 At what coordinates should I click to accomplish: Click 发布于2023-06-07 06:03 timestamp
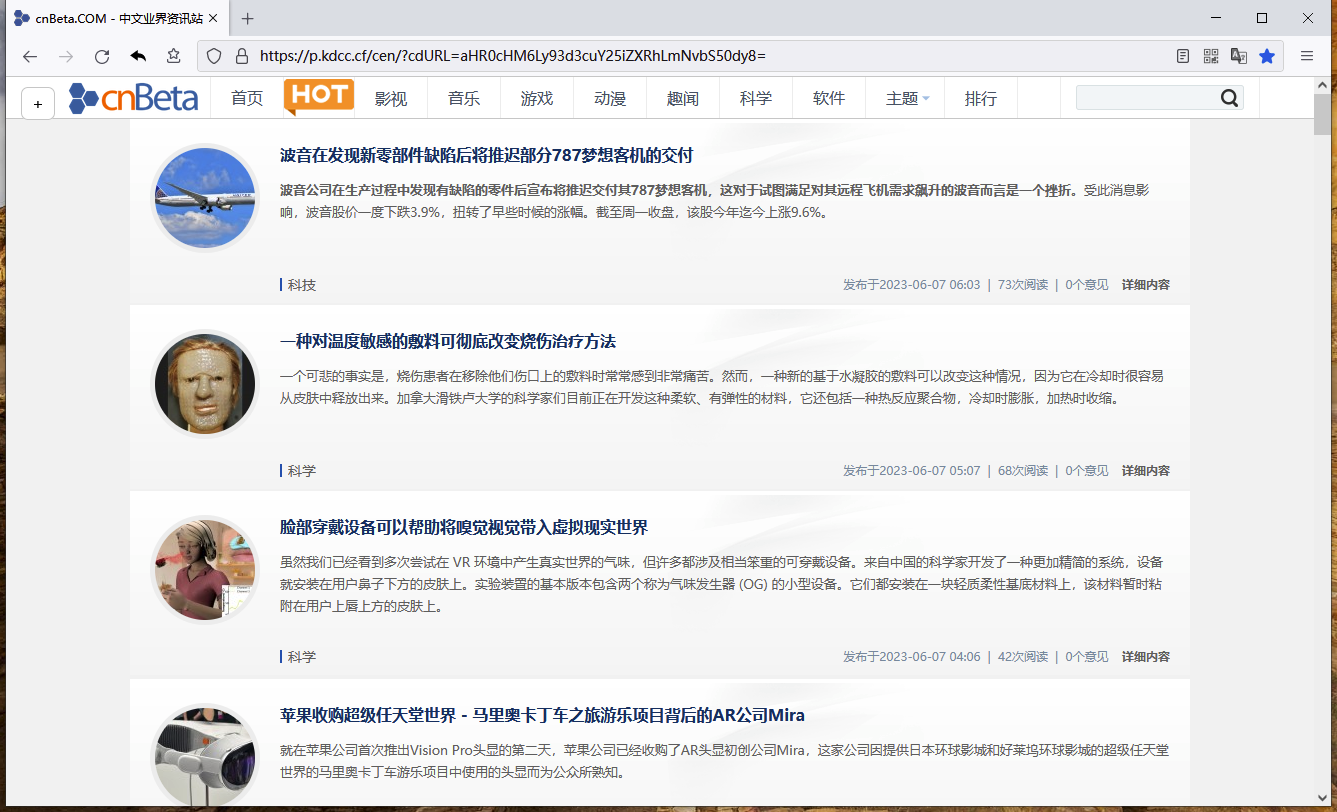click(x=912, y=285)
